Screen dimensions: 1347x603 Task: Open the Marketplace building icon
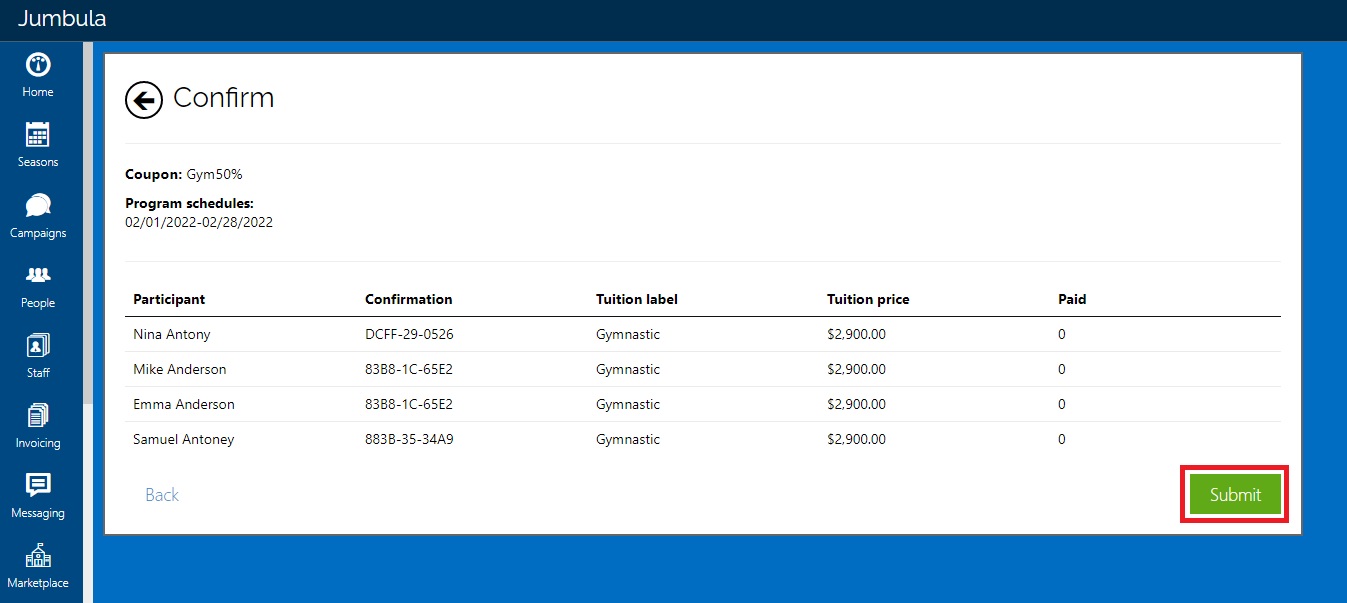(38, 556)
